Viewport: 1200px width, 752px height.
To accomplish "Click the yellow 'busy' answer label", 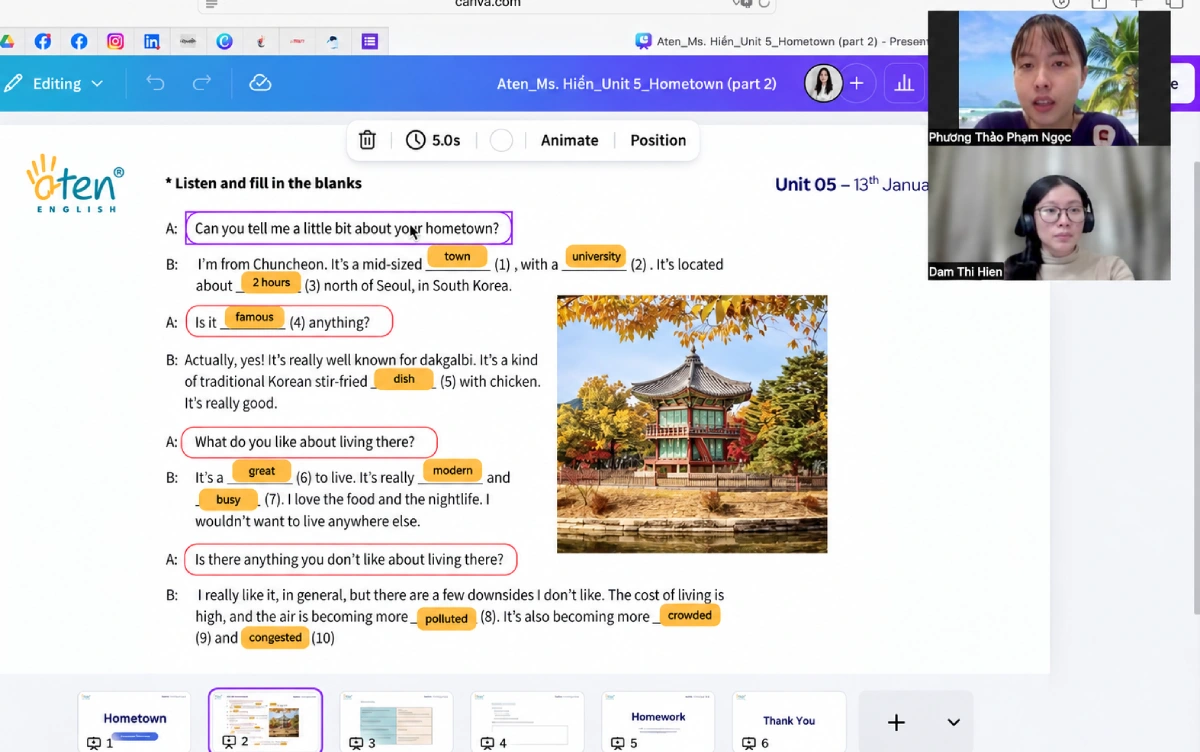I will coord(228,499).
